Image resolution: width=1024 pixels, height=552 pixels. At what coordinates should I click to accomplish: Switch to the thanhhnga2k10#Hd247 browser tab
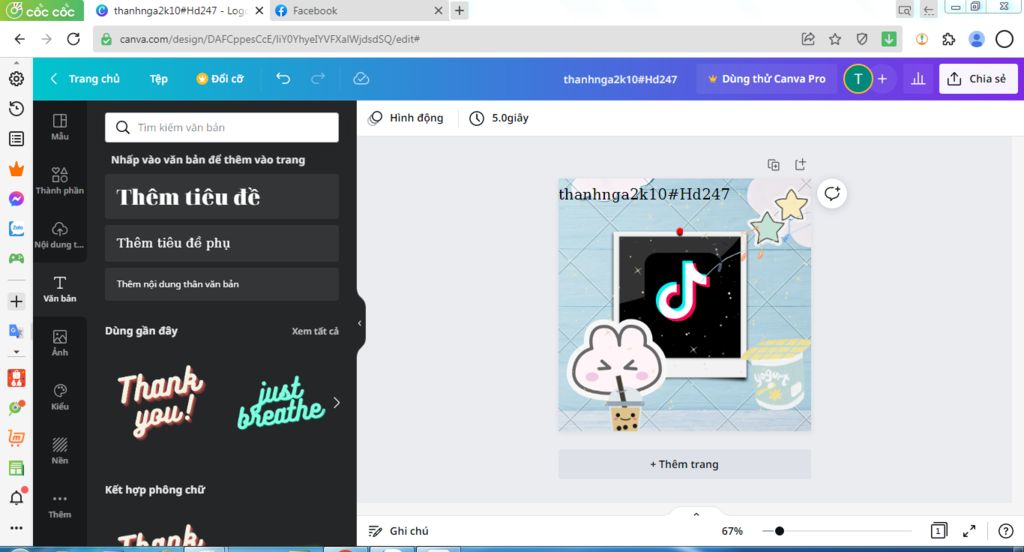[180, 10]
